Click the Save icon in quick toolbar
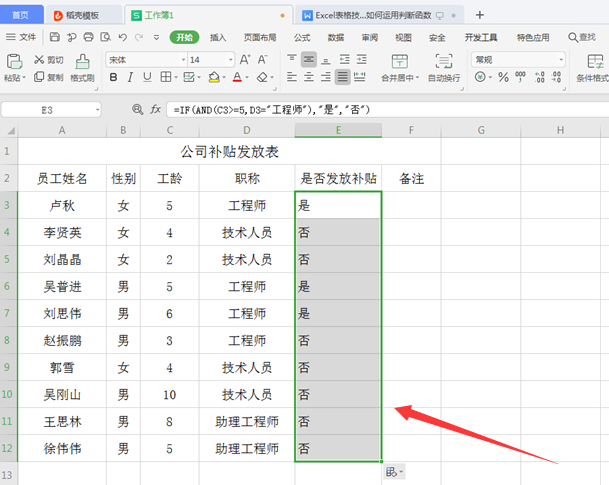609x485 pixels. [x=55, y=37]
